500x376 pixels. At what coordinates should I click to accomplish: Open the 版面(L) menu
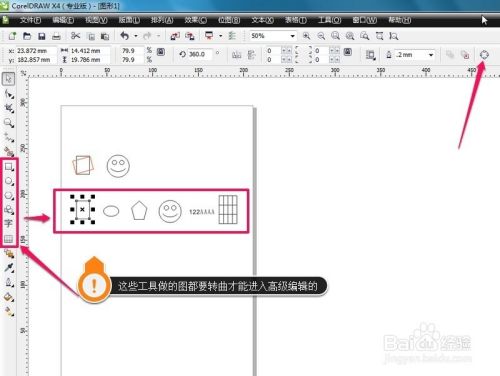129,20
